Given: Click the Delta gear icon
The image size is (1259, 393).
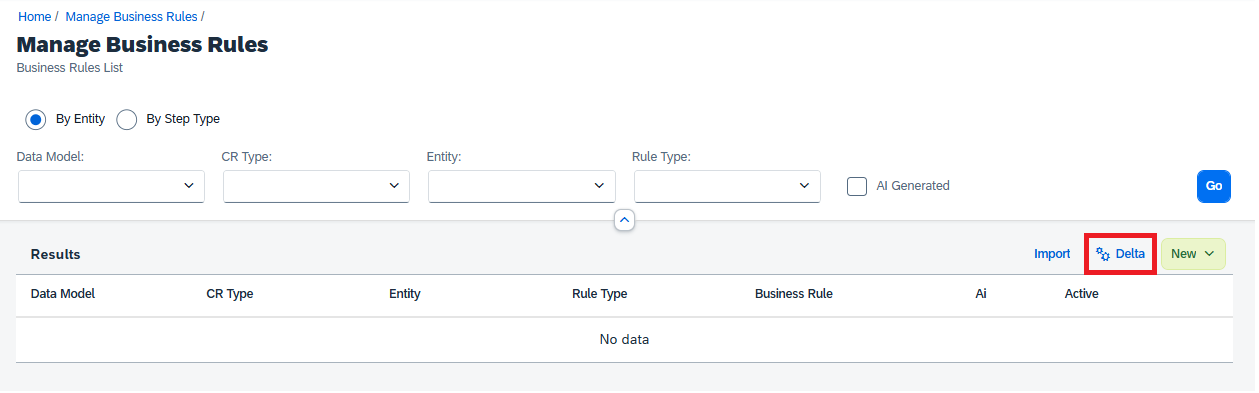Looking at the screenshot, I should pos(1103,254).
